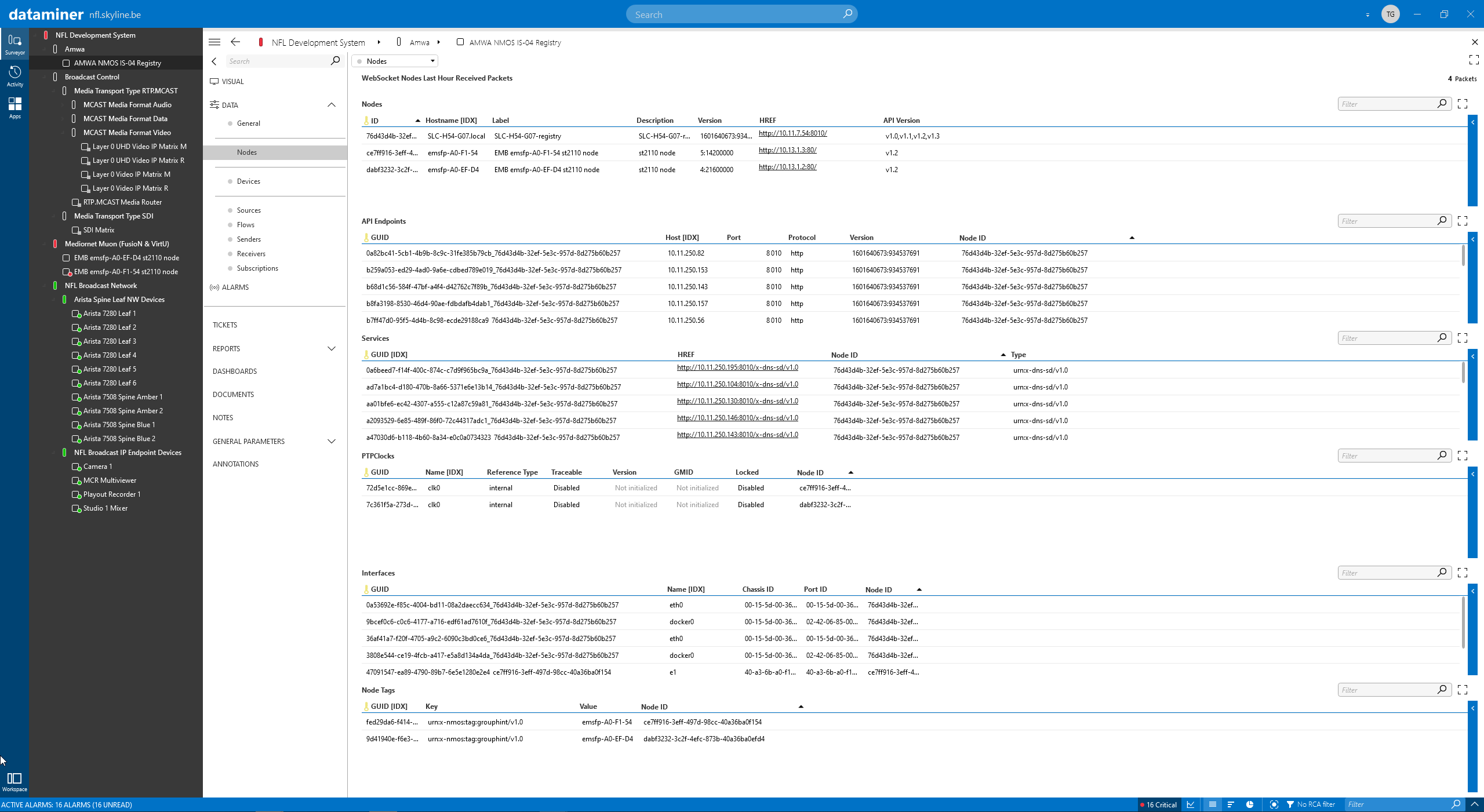1484x812 pixels.
Task: Select the Devices data page
Action: tap(248, 181)
